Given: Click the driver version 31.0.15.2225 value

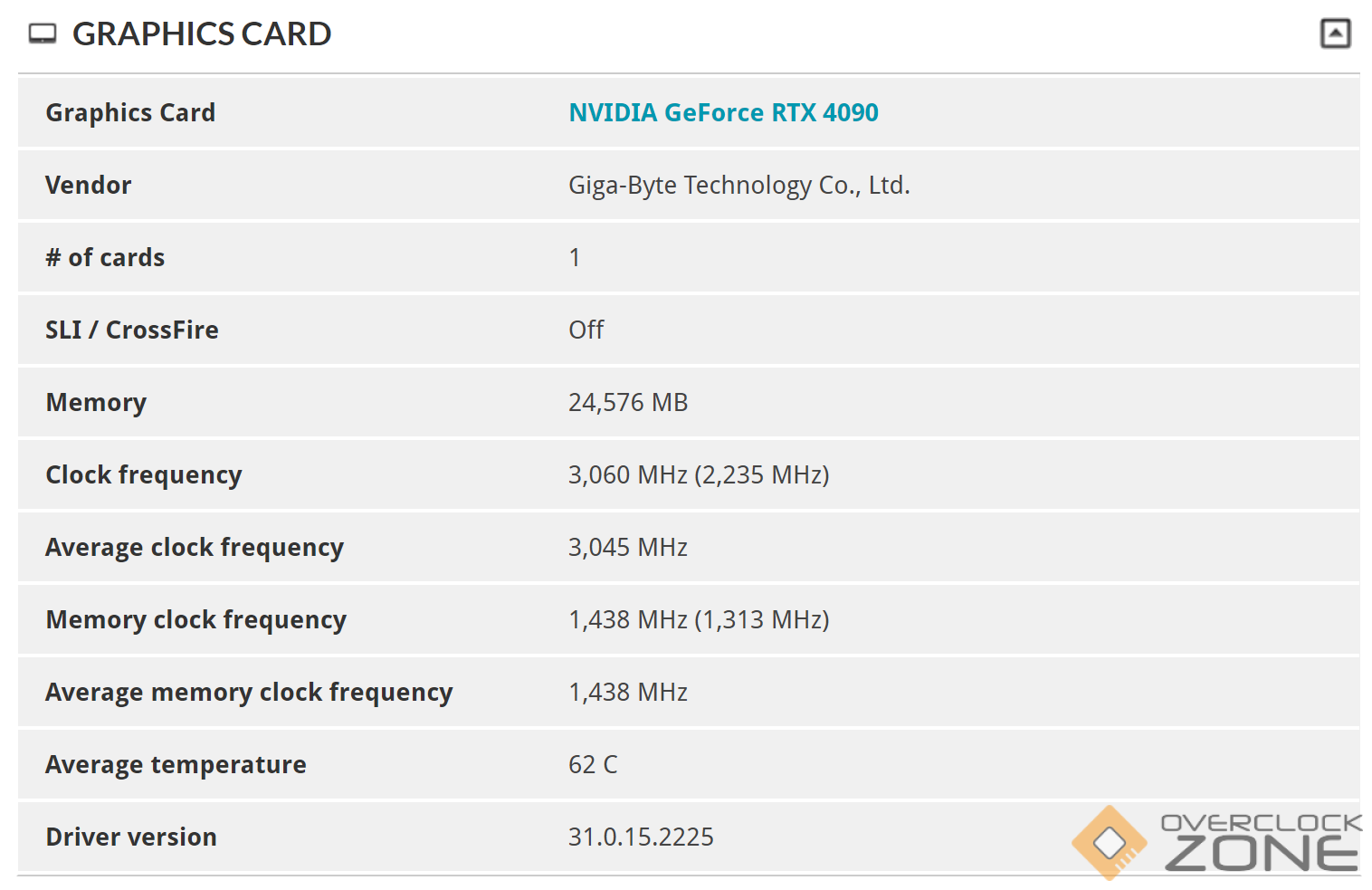Looking at the screenshot, I should [641, 837].
